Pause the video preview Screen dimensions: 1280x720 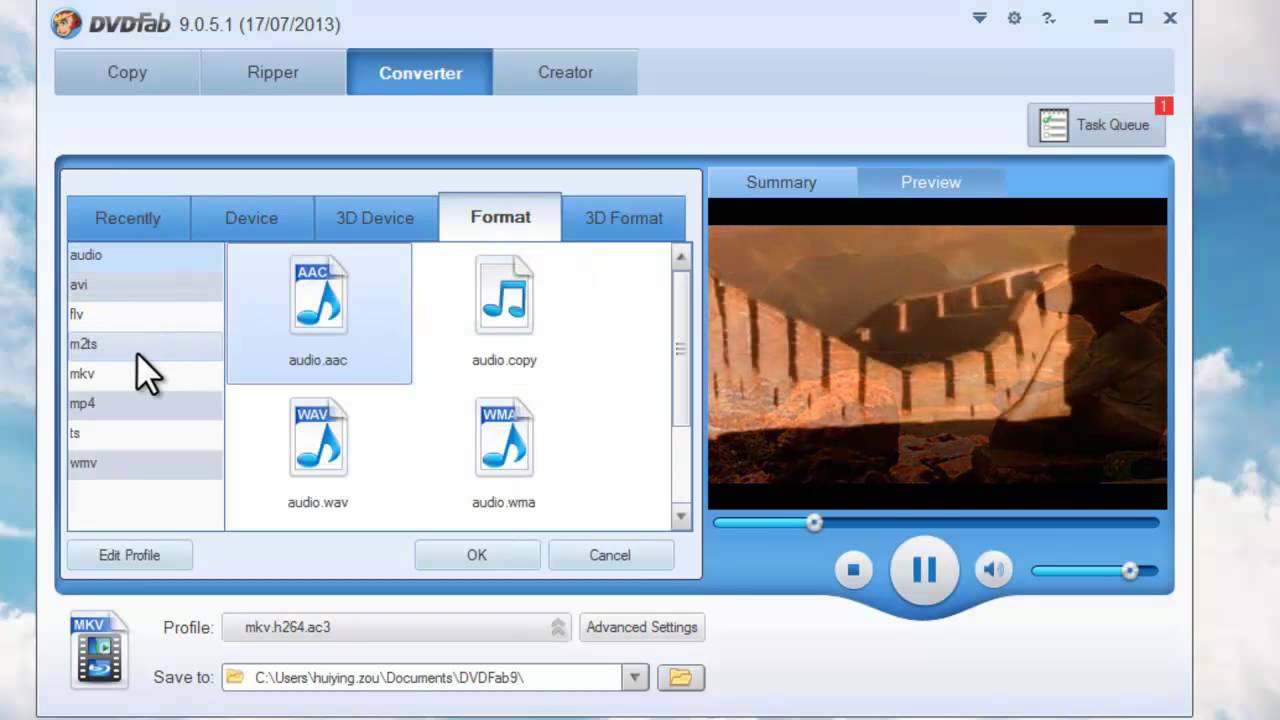(x=924, y=570)
